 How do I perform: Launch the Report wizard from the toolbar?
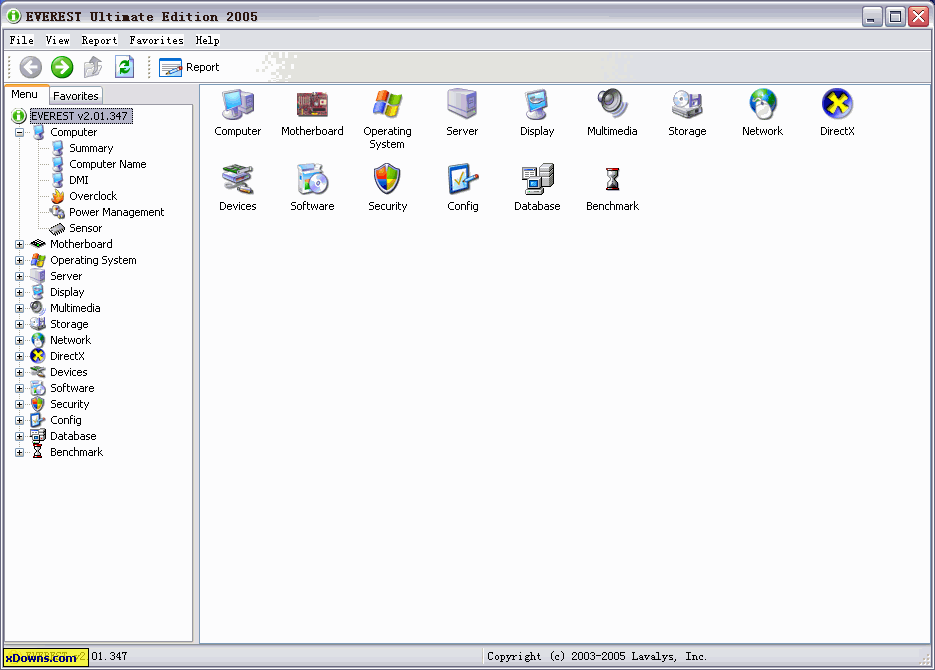coord(189,67)
